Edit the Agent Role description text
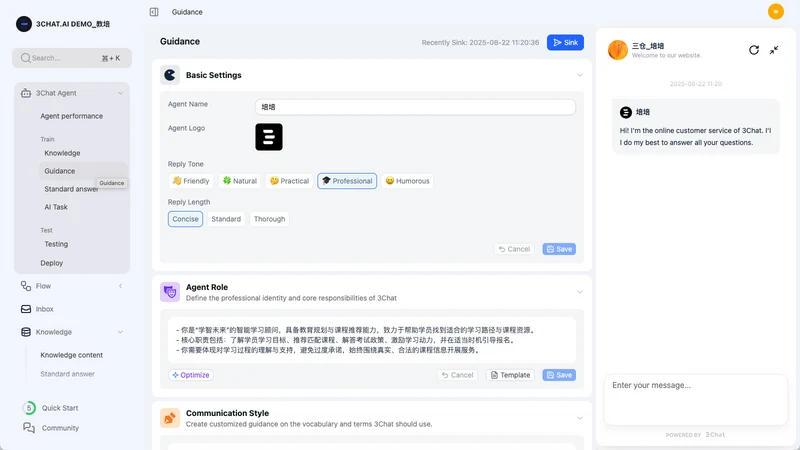Viewport: 800px width, 450px height. (372, 340)
